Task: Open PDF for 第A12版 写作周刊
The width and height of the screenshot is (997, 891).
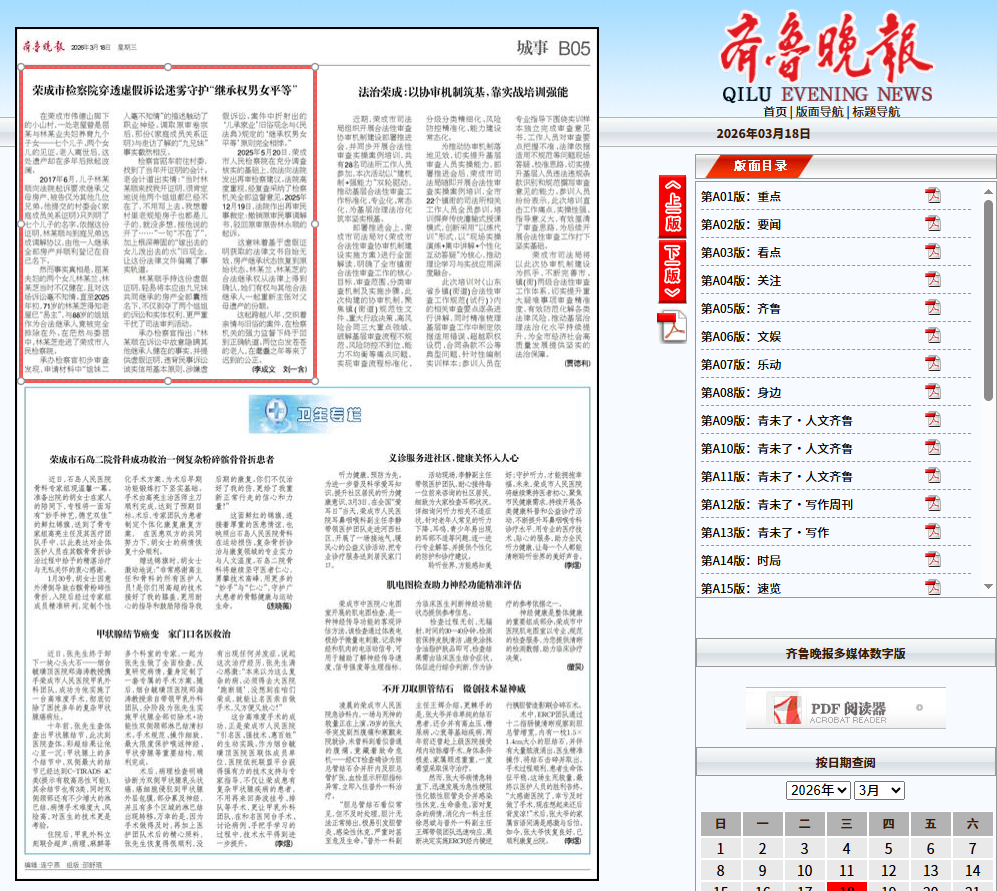Action: (x=934, y=504)
